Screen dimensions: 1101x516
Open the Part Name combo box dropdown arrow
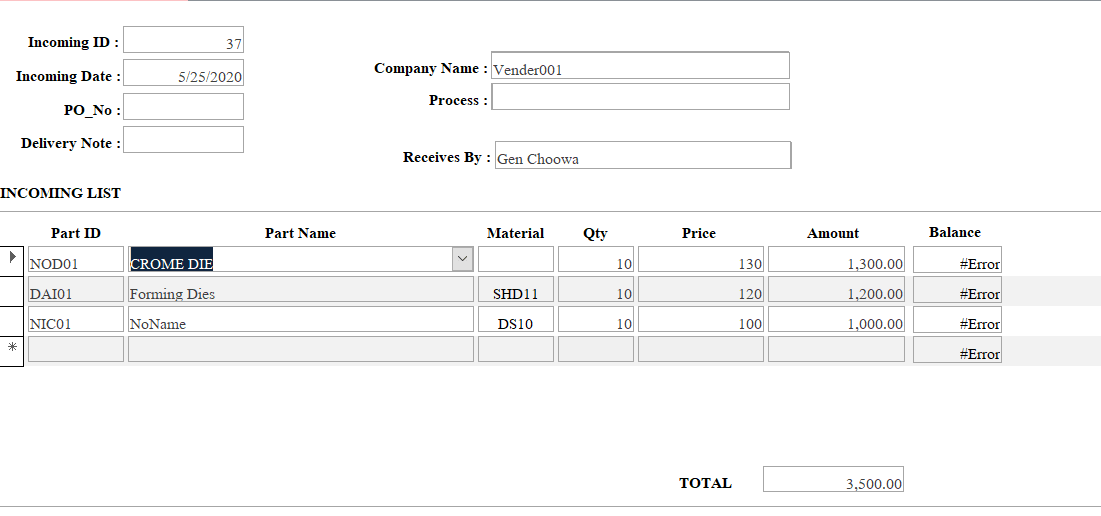(462, 259)
